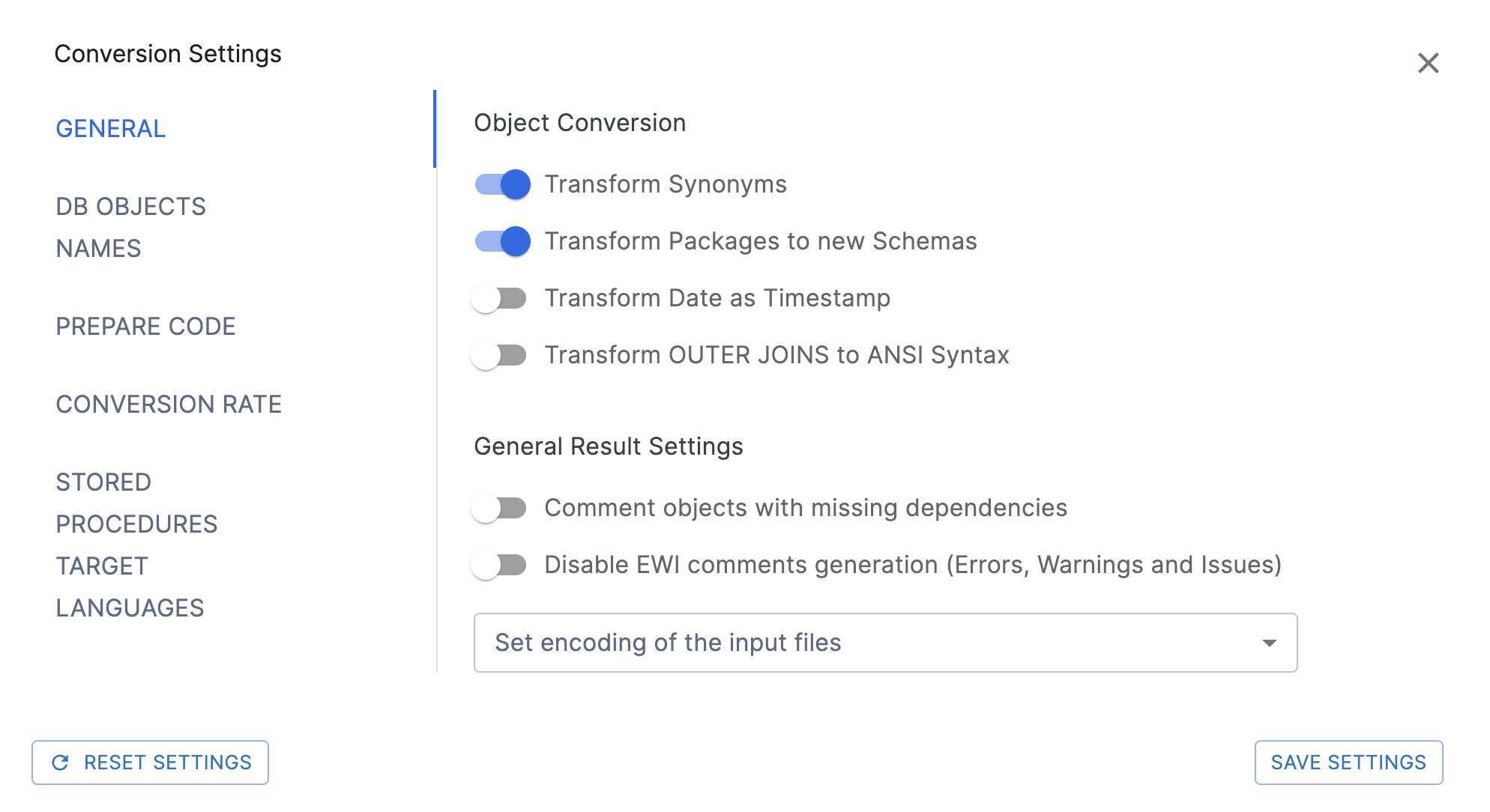Close the Conversion Settings dialog
The height and width of the screenshot is (812, 1490).
[1428, 63]
